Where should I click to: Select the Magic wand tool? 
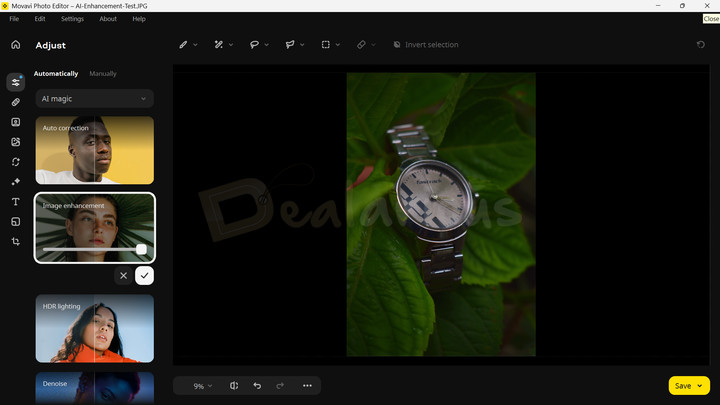click(219, 45)
